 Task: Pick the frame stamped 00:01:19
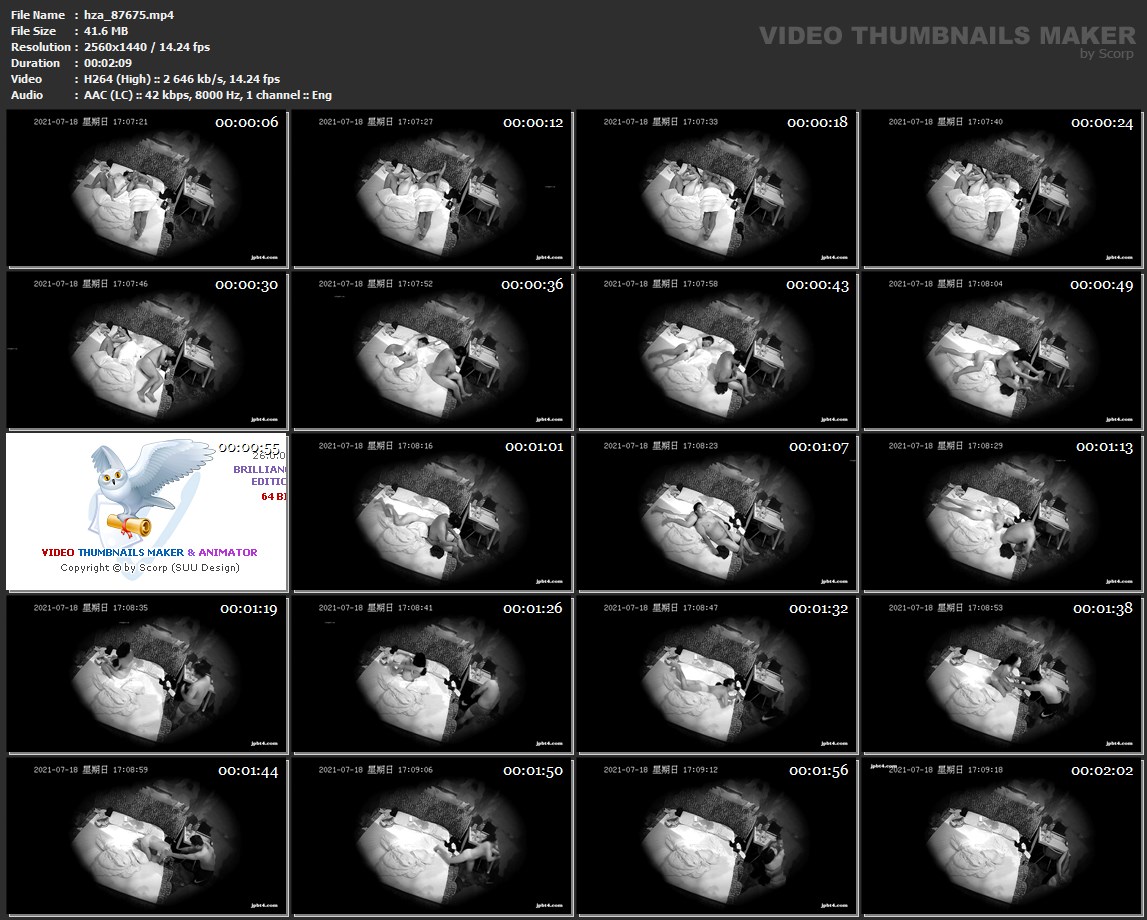147,674
